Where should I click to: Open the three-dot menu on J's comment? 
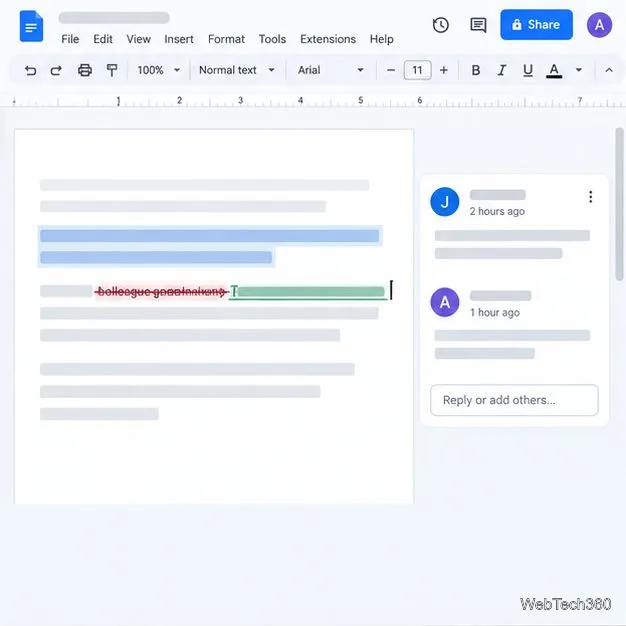click(x=590, y=197)
